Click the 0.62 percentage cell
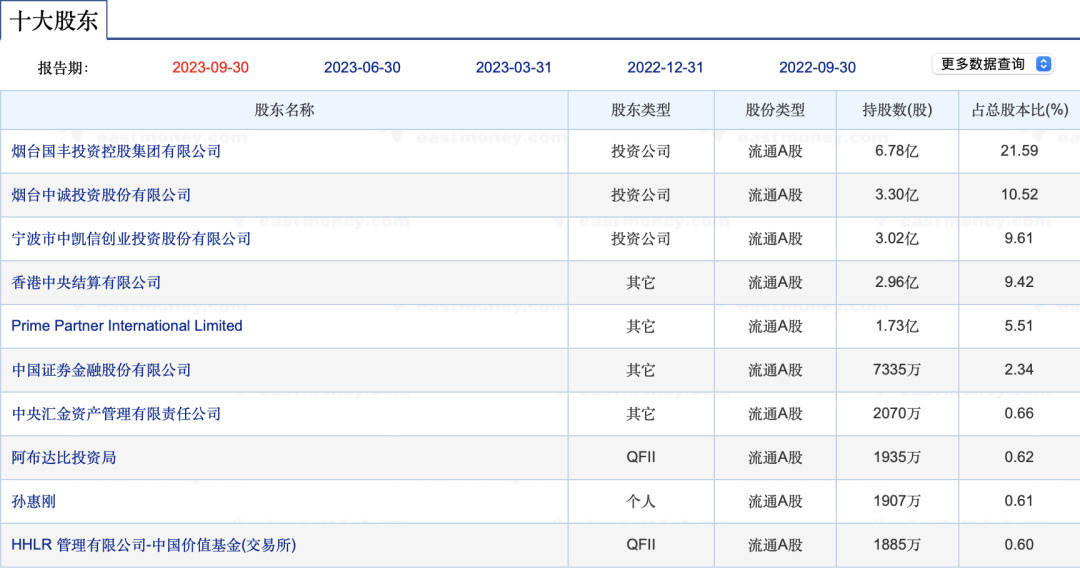1080x569 pixels. click(x=1019, y=457)
